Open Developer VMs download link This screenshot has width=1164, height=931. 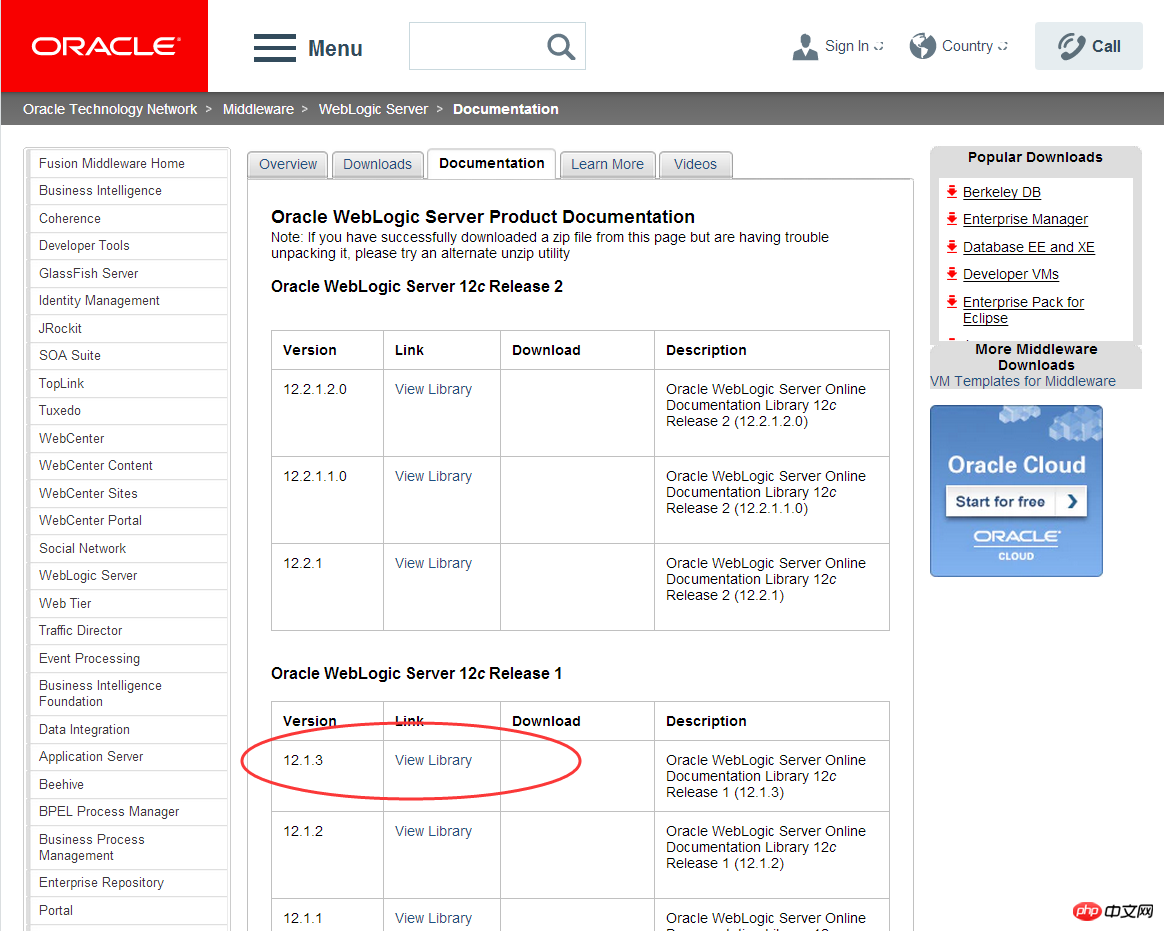1011,274
